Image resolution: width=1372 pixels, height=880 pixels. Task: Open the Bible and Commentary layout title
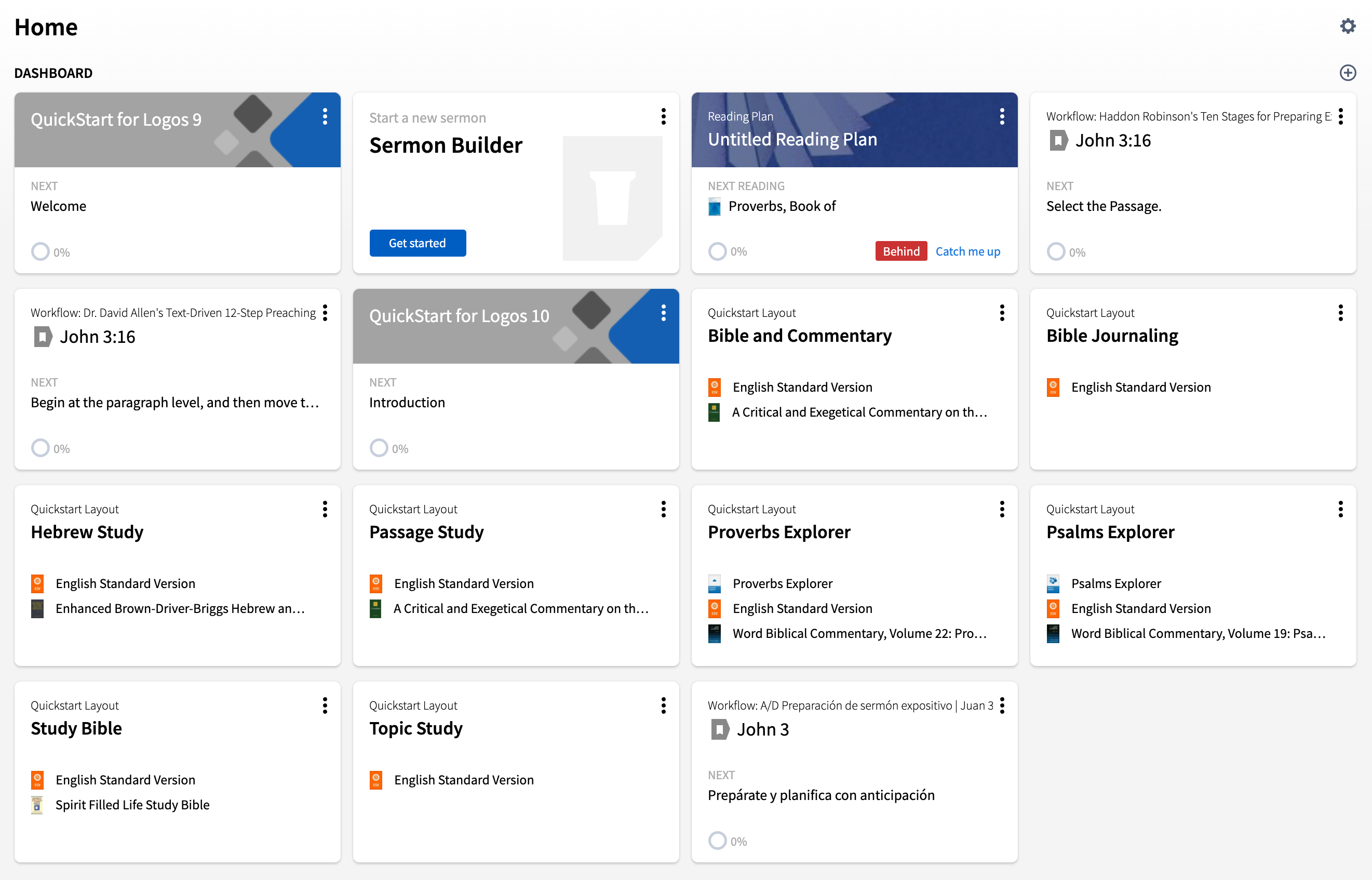pos(800,336)
